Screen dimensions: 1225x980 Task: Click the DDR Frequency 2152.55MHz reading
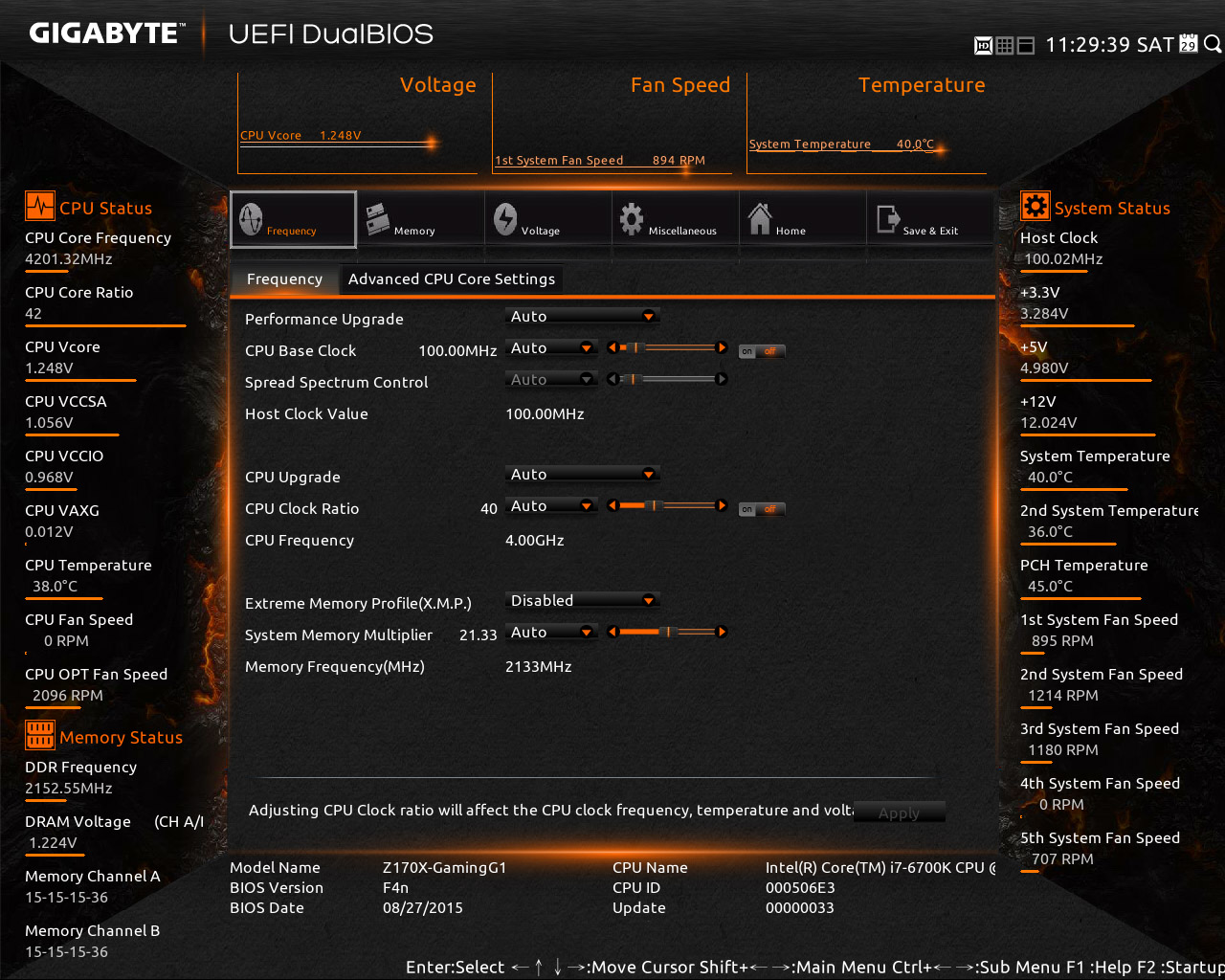69,789
